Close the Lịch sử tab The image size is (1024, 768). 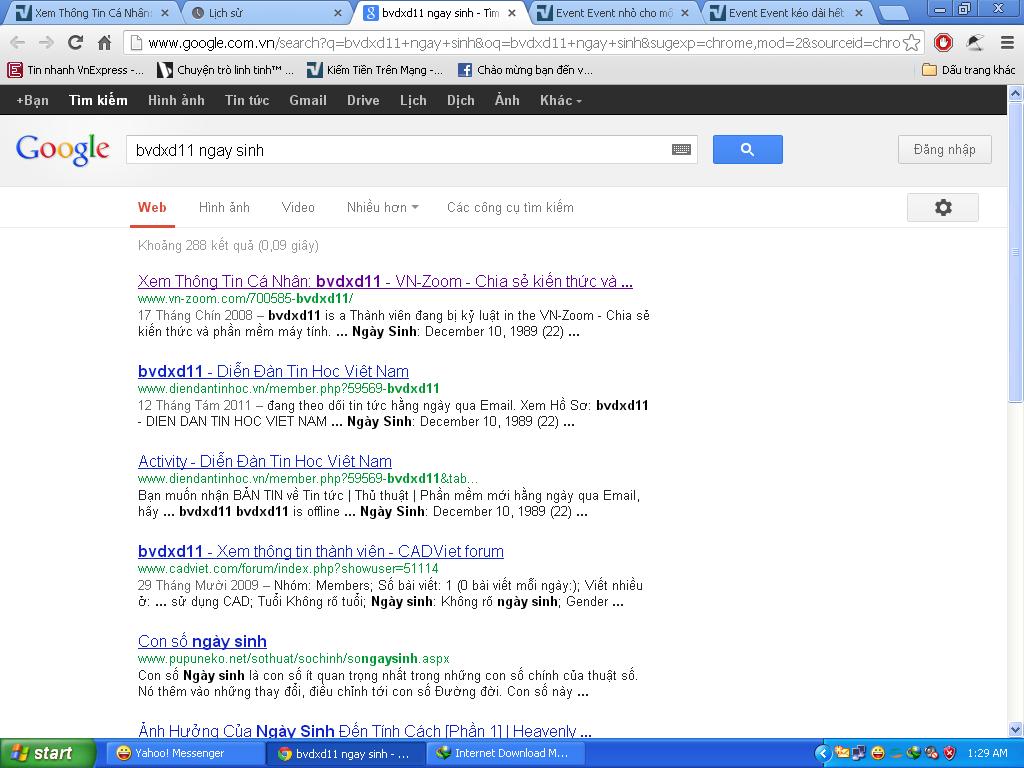coord(338,12)
